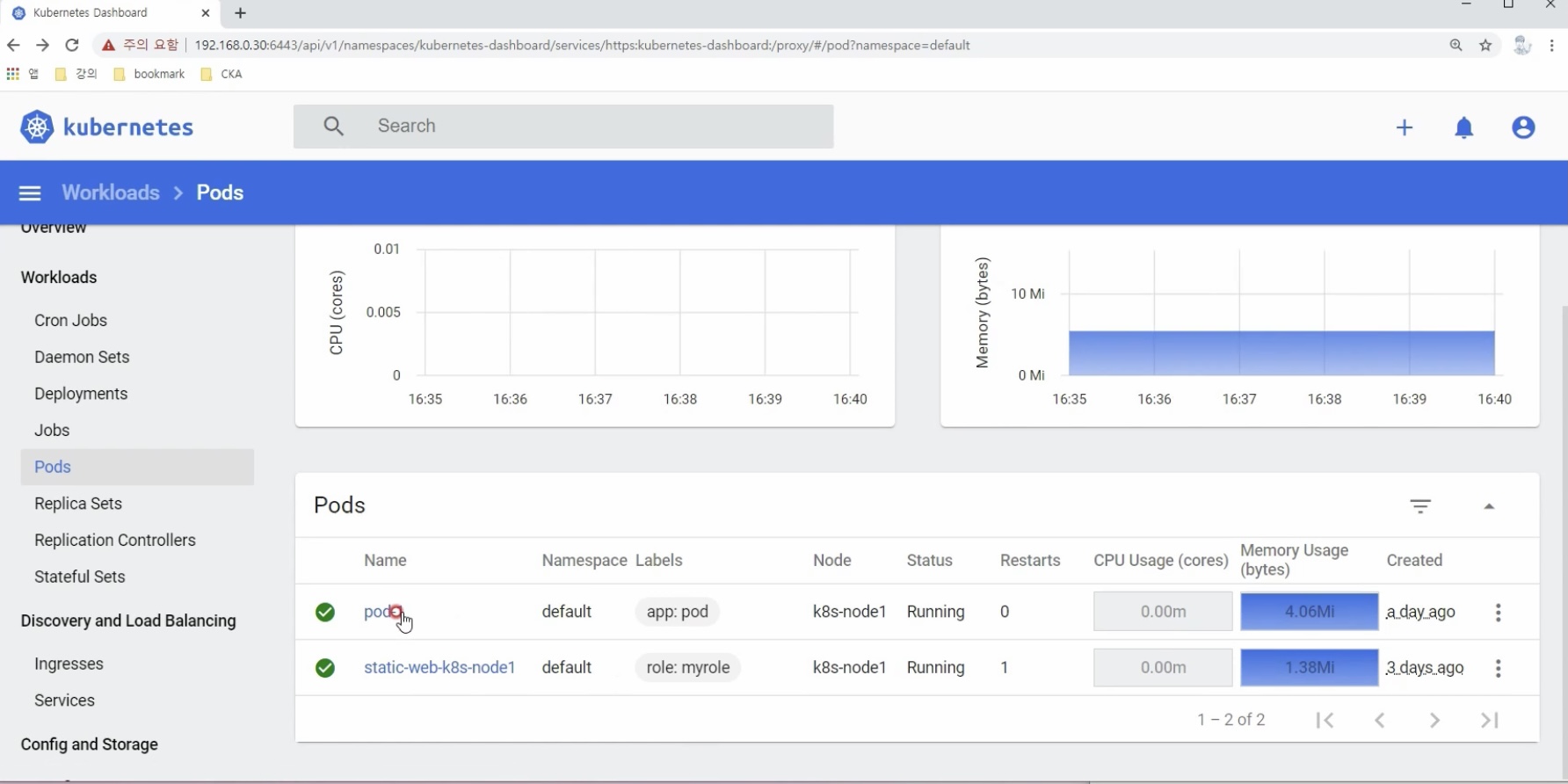Select Deployments in sidebar
Screen dimensions: 1568x784
coord(81,395)
